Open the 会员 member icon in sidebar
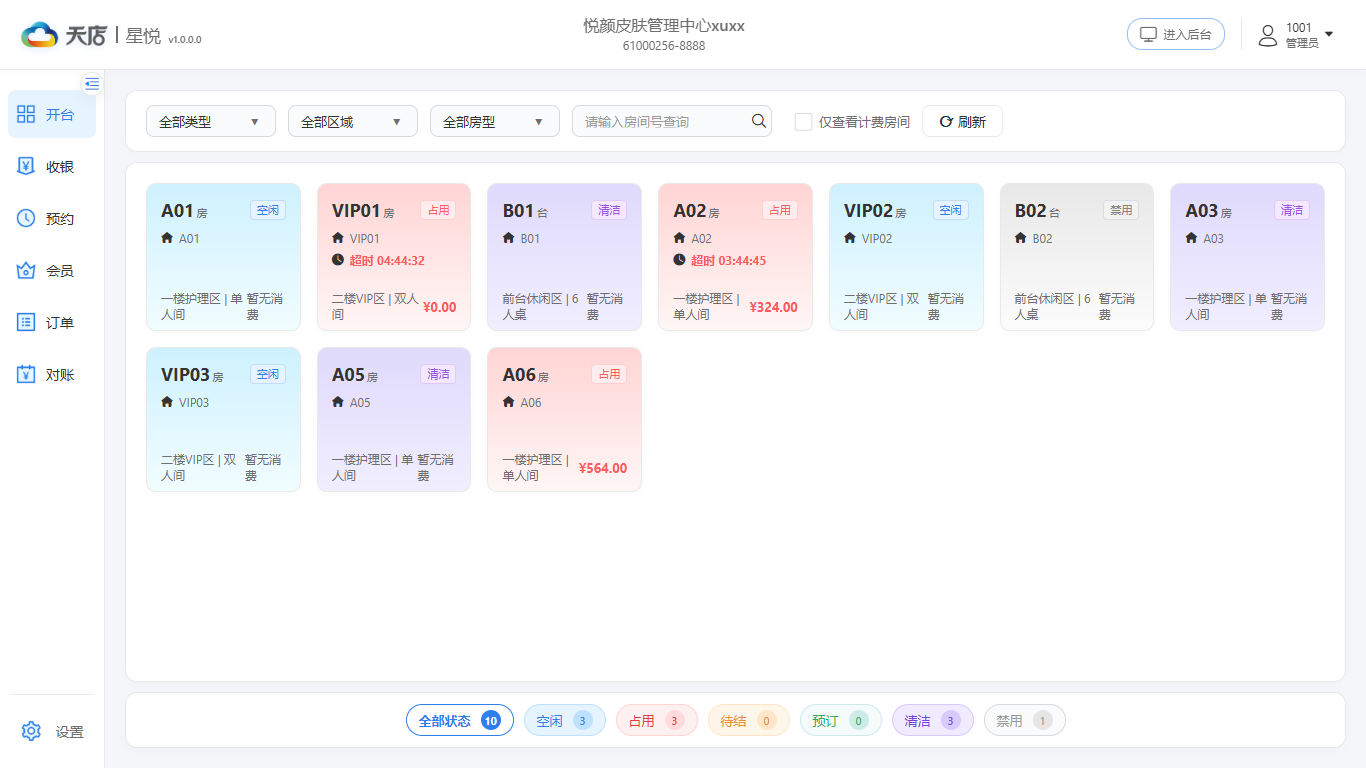This screenshot has height=768, width=1366. tap(26, 270)
